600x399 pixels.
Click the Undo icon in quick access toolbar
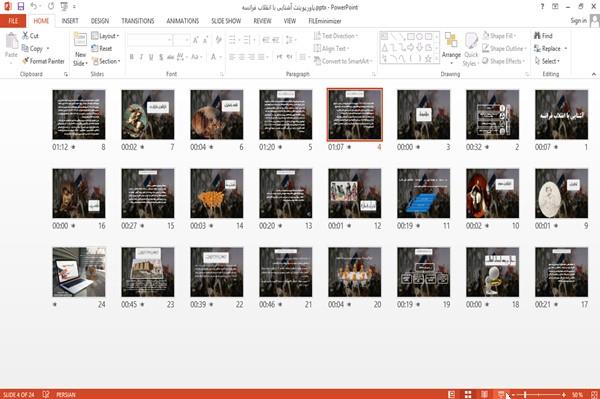34,6
